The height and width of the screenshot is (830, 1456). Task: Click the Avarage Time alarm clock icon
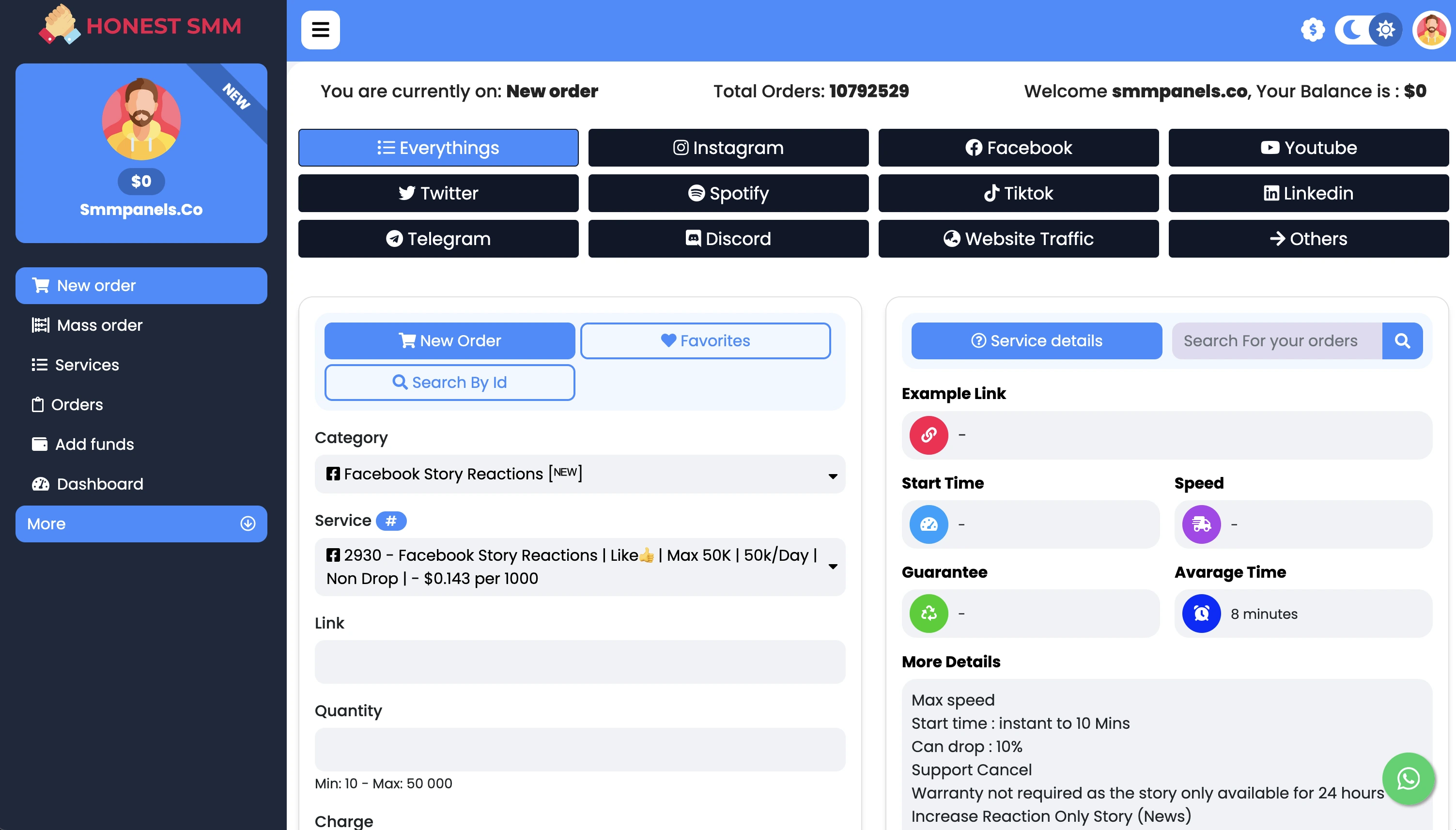[x=1201, y=614]
